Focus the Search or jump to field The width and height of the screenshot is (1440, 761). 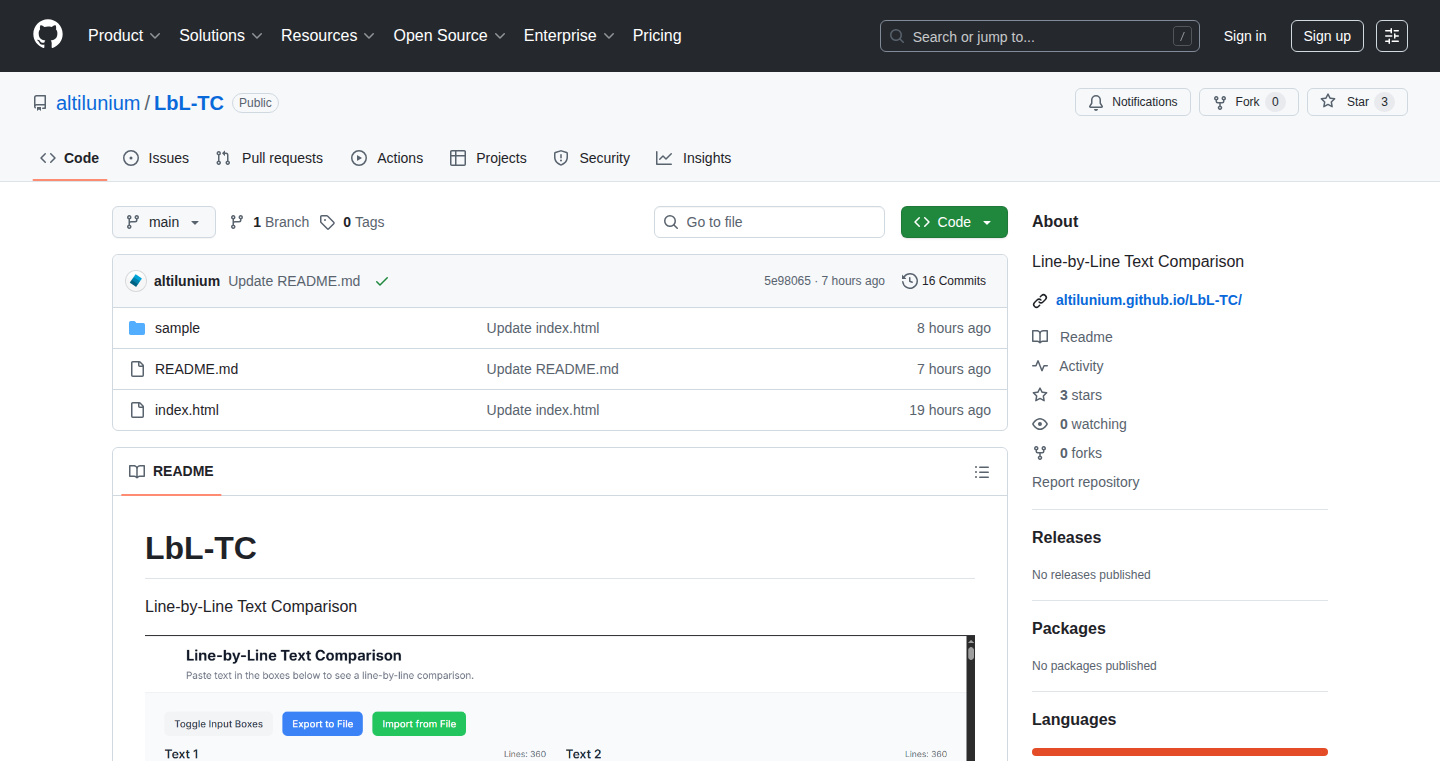tap(1040, 36)
